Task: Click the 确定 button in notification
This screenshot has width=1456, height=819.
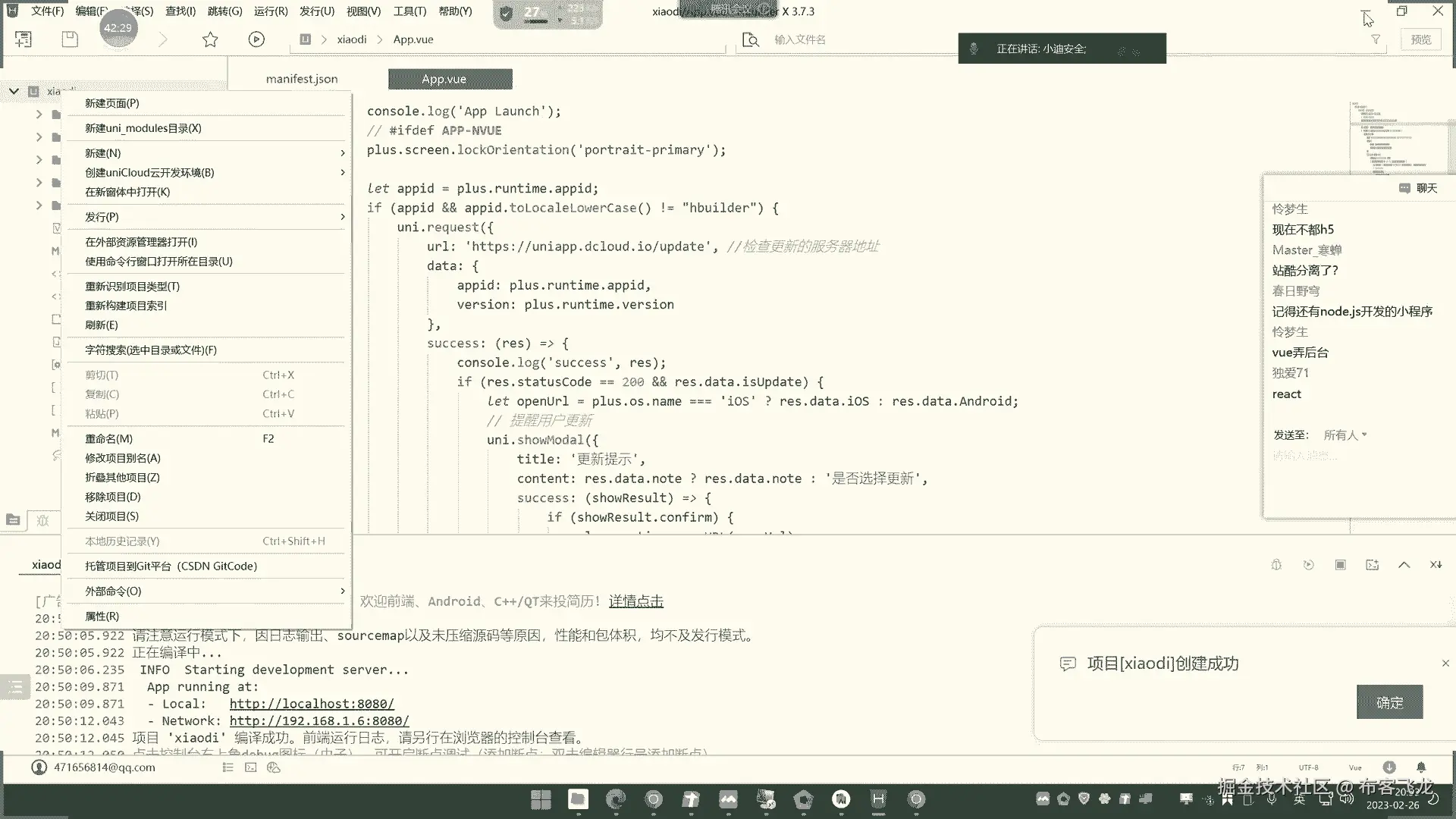Action: pyautogui.click(x=1389, y=703)
